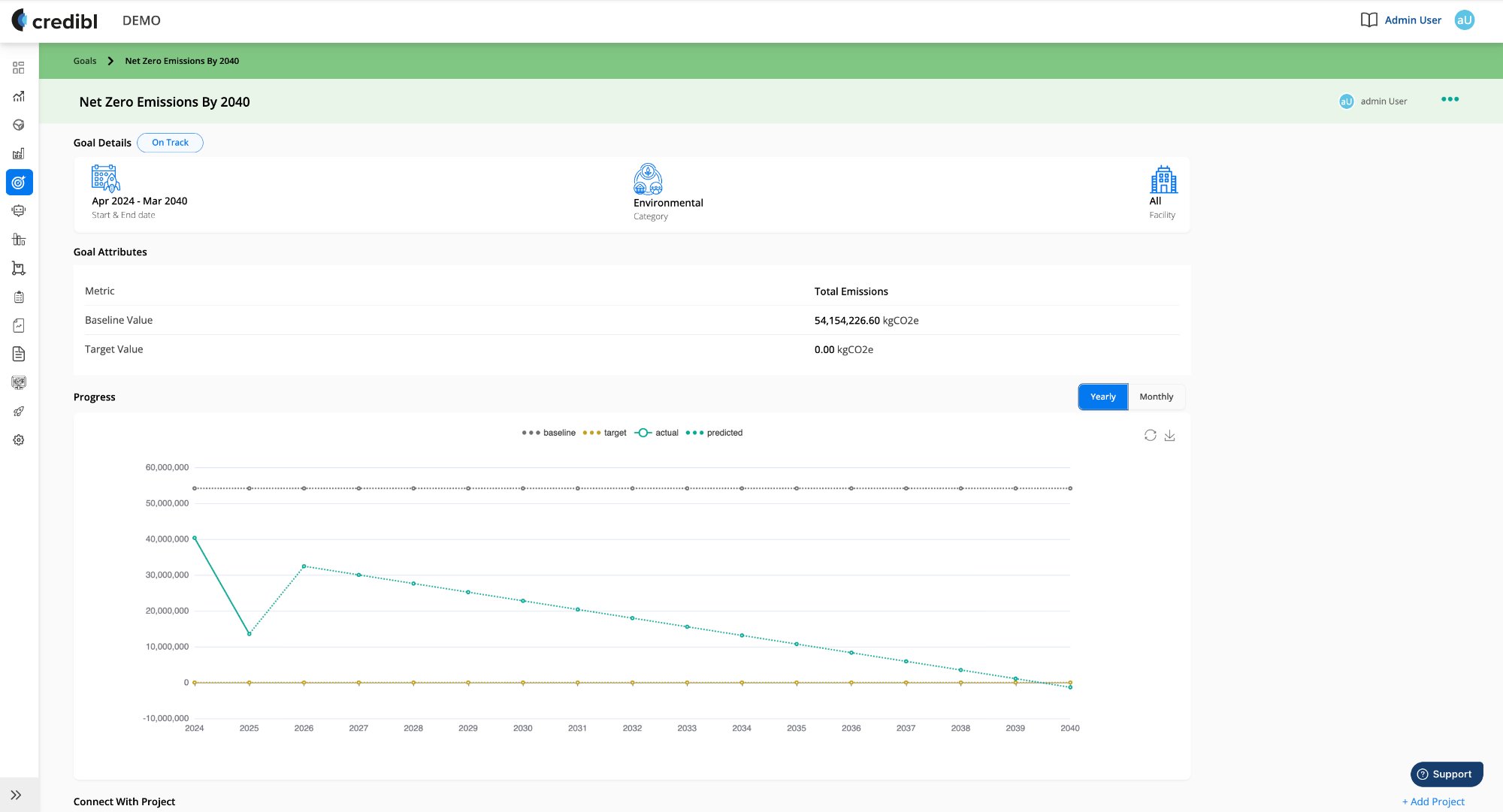Switch progress view to Monthly
The width and height of the screenshot is (1503, 812).
point(1156,397)
